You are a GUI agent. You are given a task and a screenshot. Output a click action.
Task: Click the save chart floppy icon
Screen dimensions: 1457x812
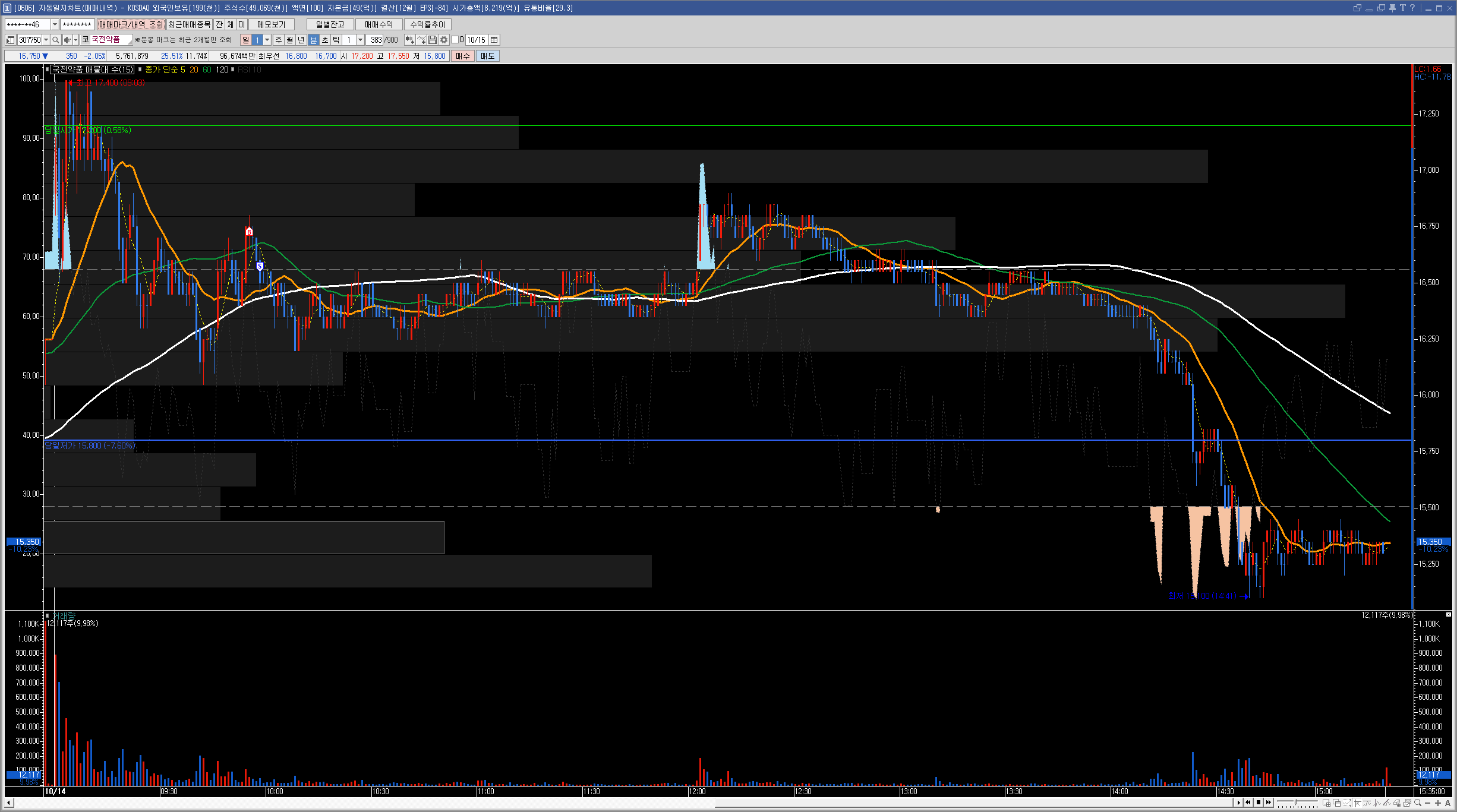[433, 40]
